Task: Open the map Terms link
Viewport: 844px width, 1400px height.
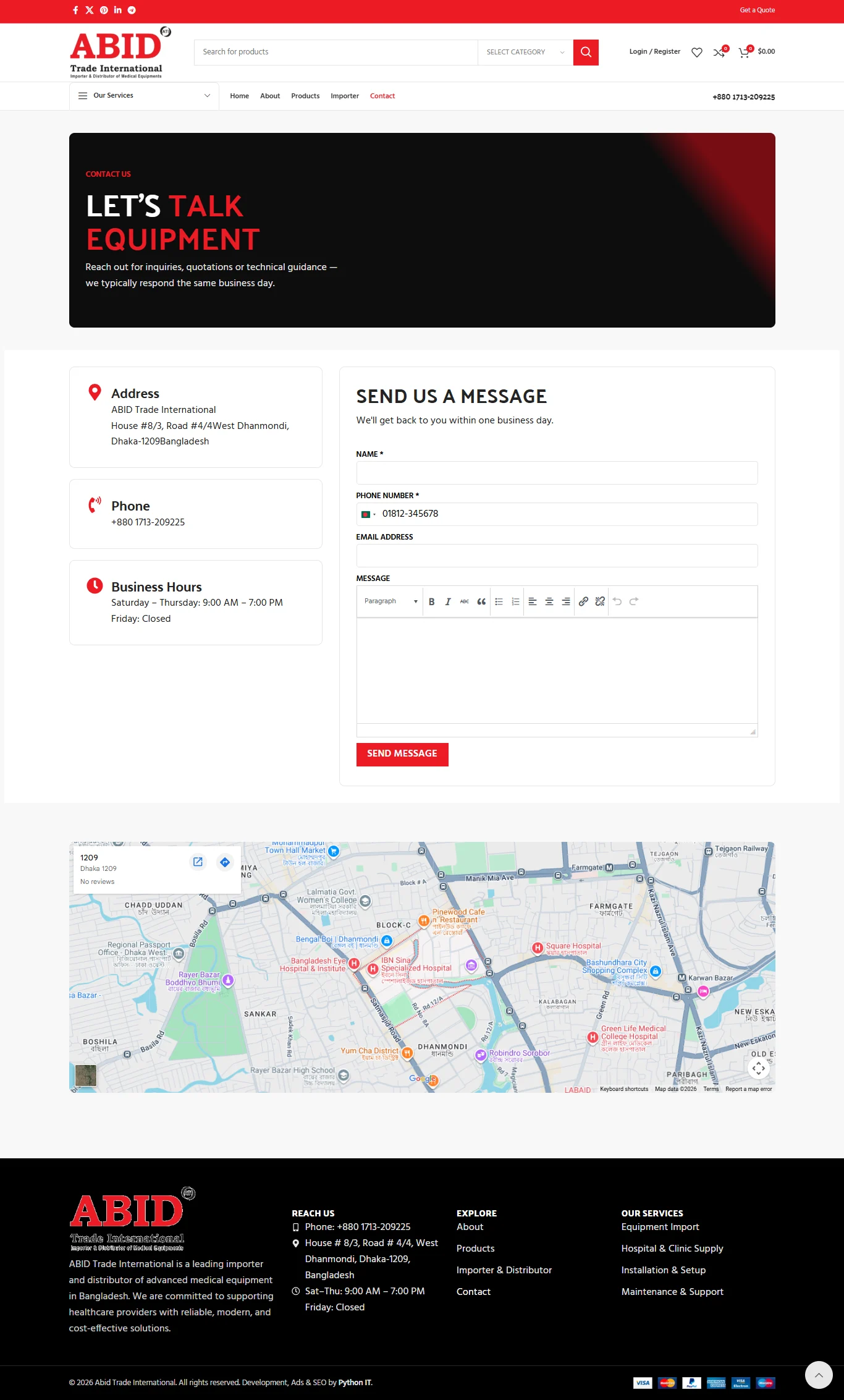Action: [x=711, y=1089]
